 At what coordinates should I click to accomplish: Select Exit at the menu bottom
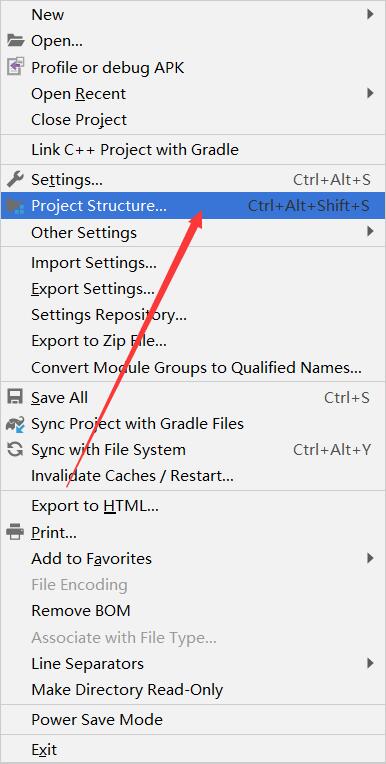click(x=193, y=749)
